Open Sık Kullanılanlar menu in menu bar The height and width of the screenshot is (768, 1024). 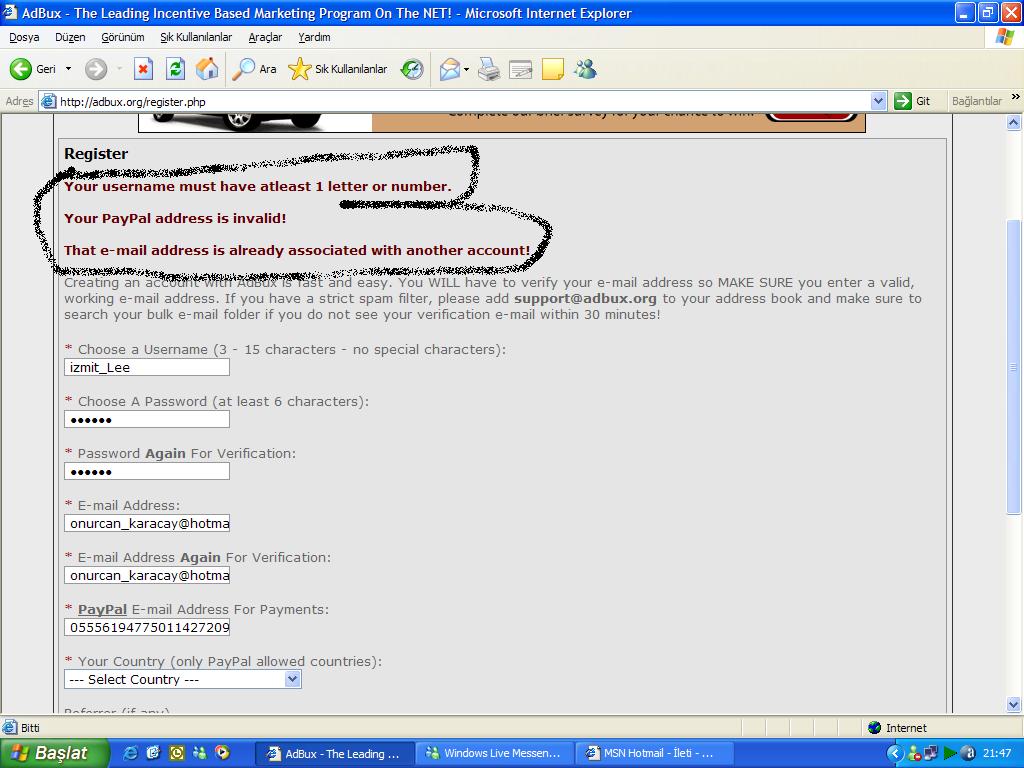point(196,37)
